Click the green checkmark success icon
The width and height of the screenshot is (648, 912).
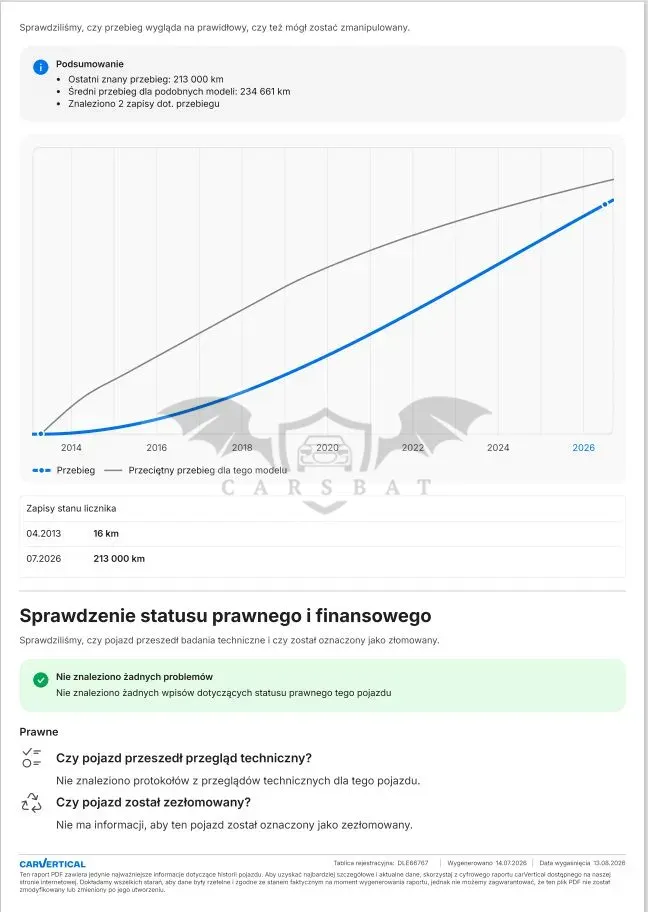tap(41, 679)
